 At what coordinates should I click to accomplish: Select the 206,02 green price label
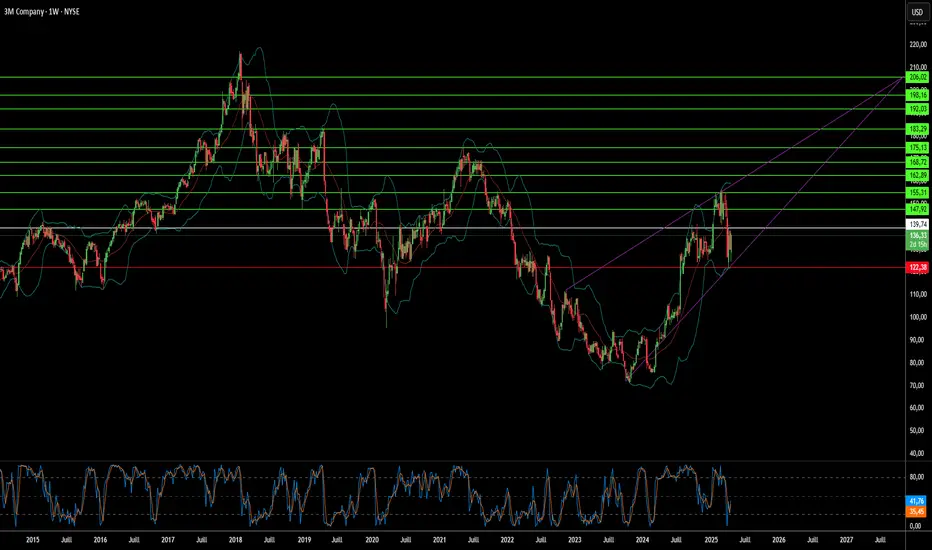point(917,77)
